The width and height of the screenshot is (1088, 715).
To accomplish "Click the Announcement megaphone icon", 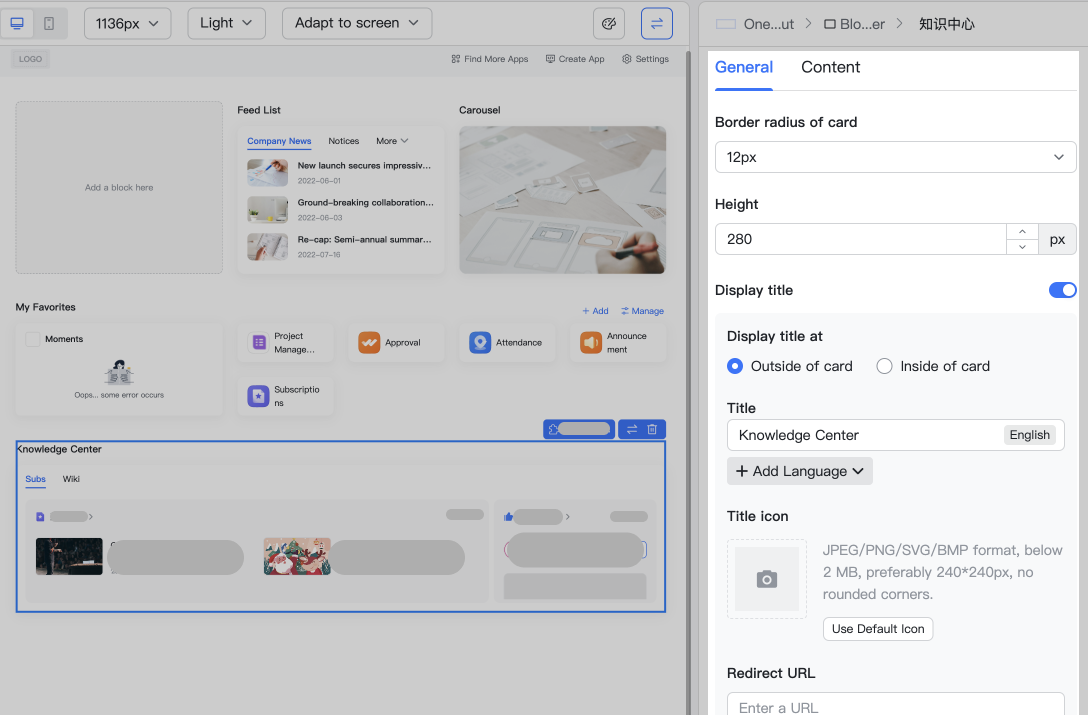I will pyautogui.click(x=591, y=342).
